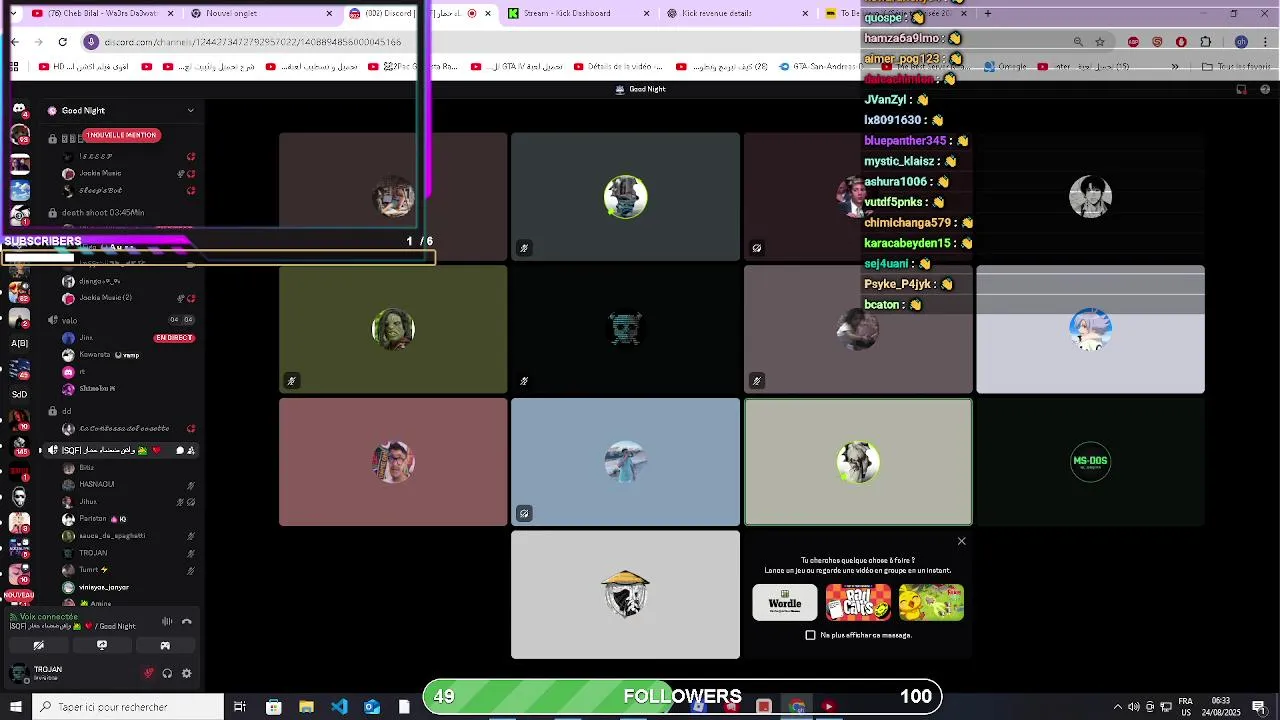Open Windows Start menu
Viewport: 1280px width, 720px height.
[15, 707]
